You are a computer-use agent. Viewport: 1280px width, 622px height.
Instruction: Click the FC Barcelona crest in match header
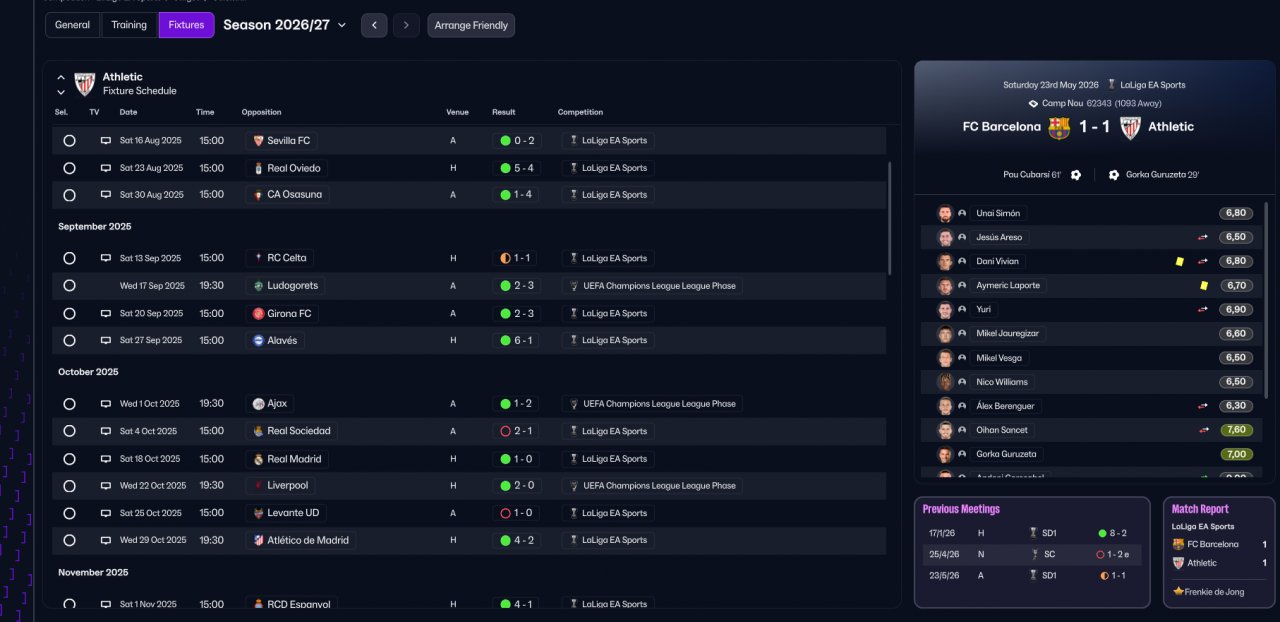(x=1059, y=127)
